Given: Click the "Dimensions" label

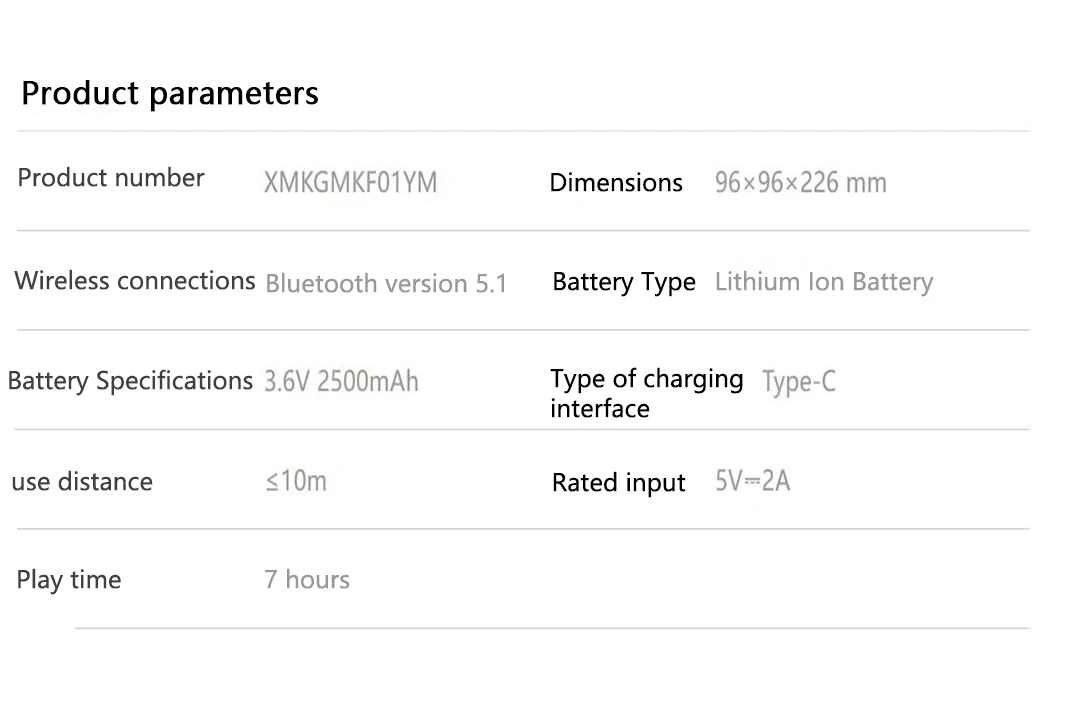Looking at the screenshot, I should point(616,183).
